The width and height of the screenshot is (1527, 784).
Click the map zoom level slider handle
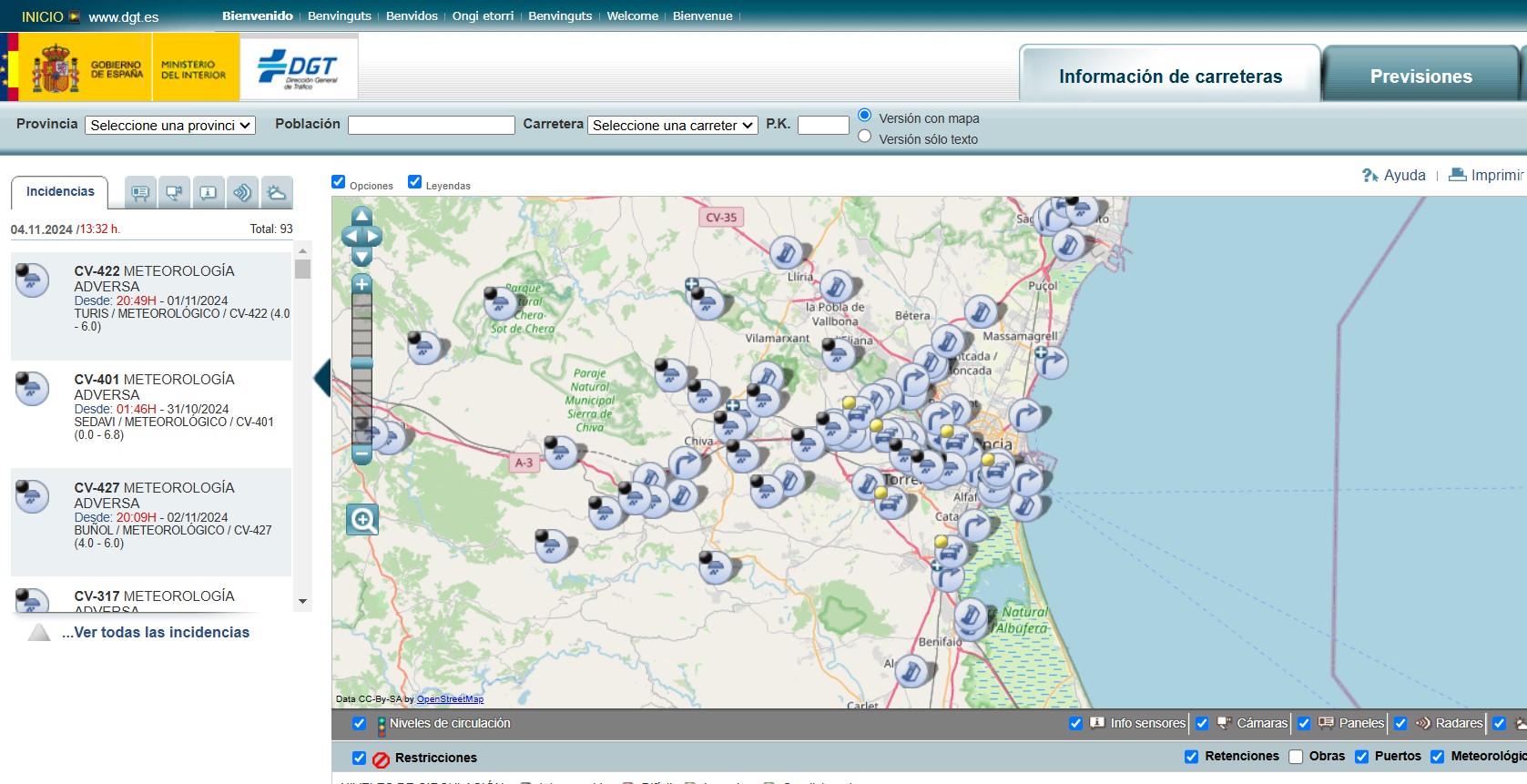tap(361, 364)
